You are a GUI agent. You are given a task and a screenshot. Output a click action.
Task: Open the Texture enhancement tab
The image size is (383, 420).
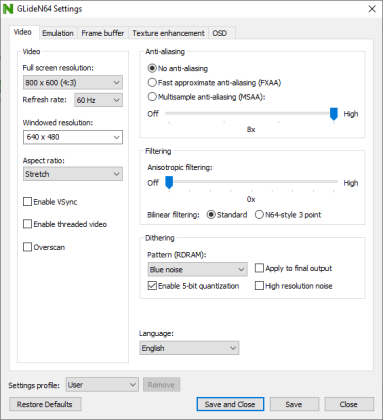[168, 33]
